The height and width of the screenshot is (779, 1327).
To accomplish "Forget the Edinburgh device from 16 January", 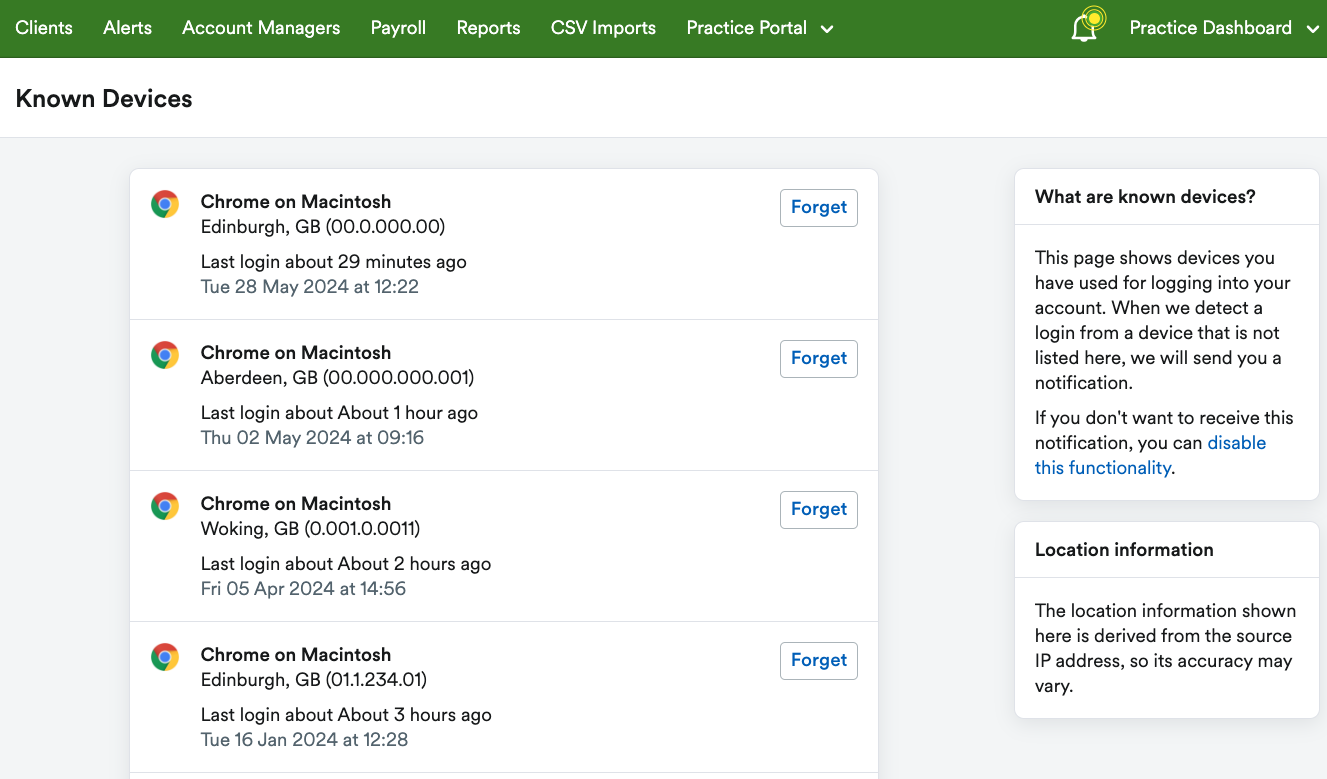I will pos(818,660).
